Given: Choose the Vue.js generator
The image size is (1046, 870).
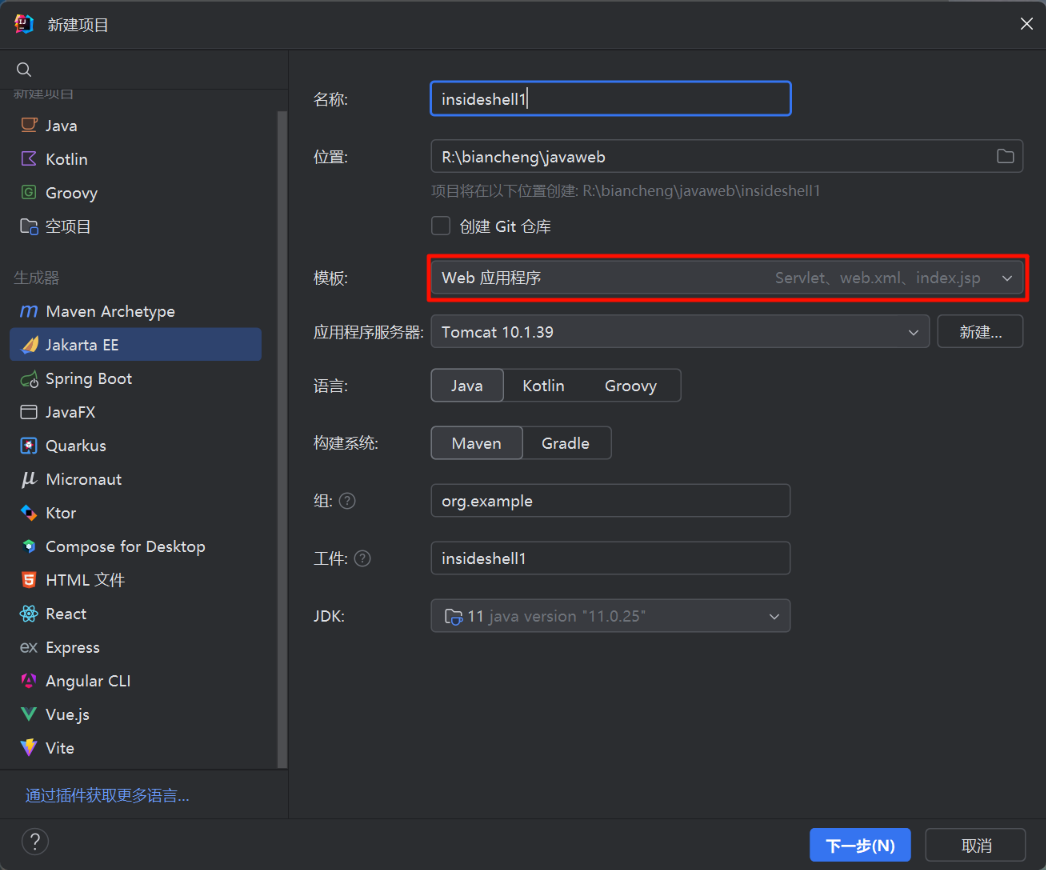Looking at the screenshot, I should coord(67,715).
